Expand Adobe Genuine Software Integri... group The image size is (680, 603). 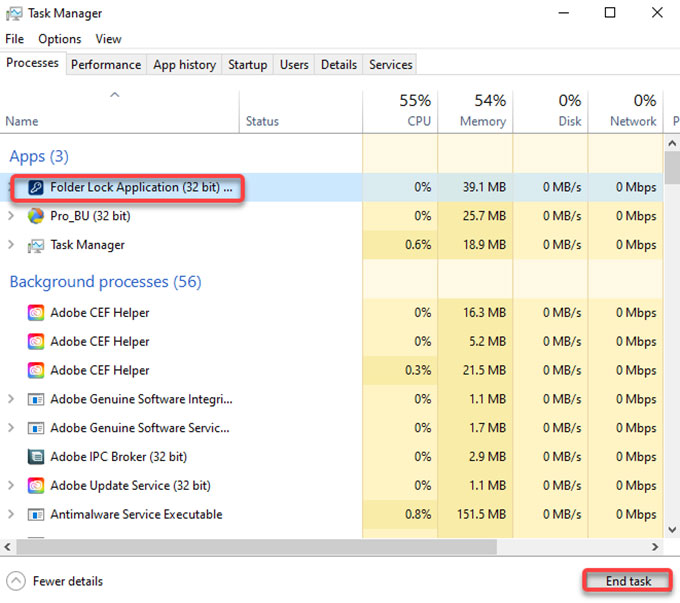point(11,399)
